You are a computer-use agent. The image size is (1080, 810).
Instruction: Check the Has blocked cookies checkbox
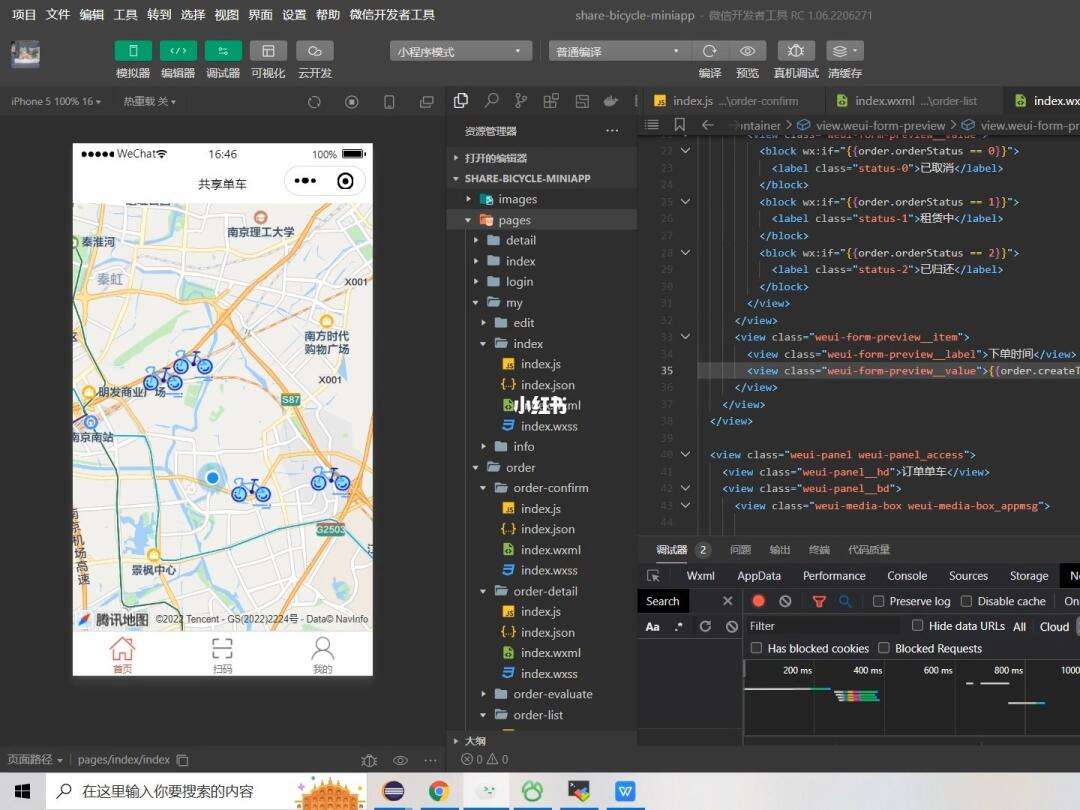click(756, 648)
